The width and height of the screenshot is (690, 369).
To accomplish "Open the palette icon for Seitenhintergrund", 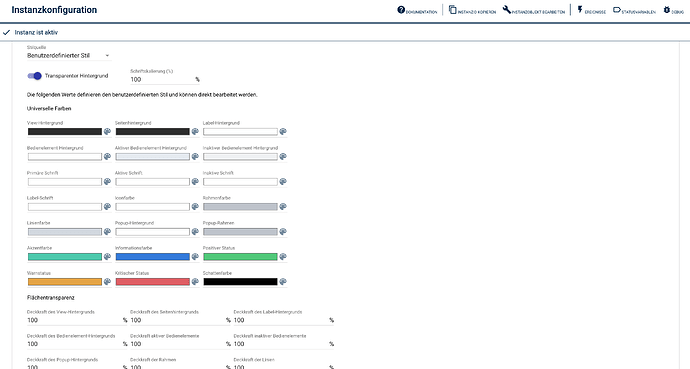I will [195, 132].
